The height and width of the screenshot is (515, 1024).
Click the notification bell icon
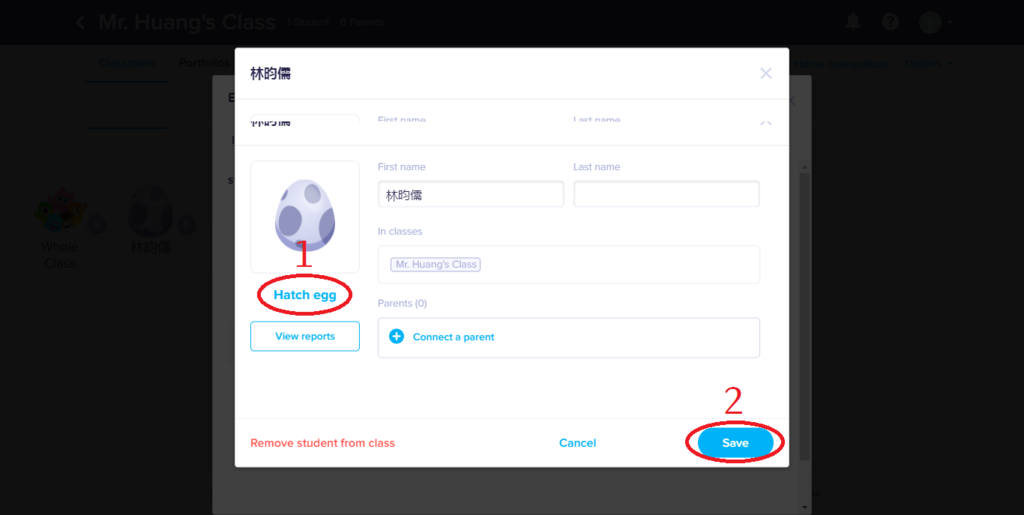pos(853,22)
